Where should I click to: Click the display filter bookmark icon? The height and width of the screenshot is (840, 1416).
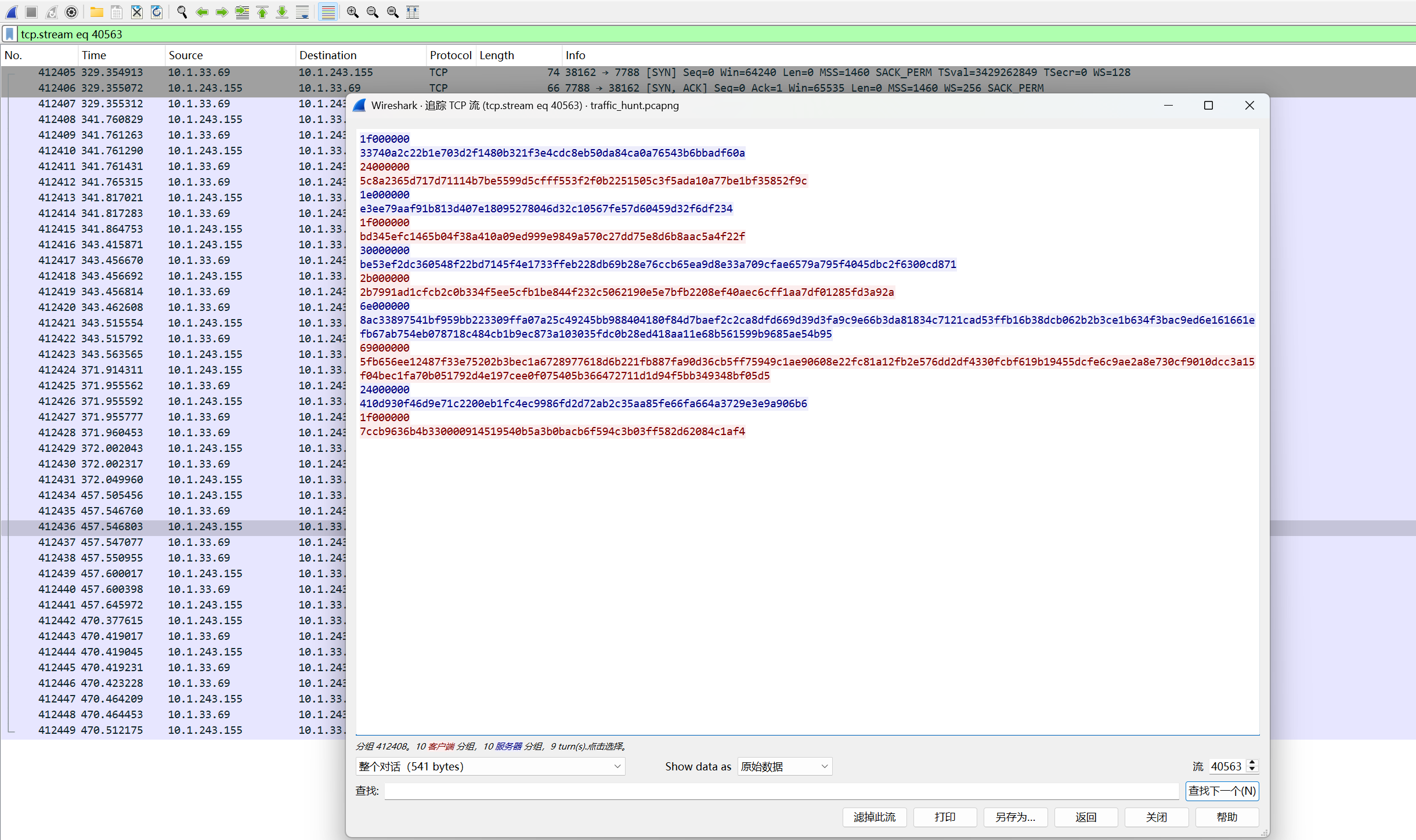pos(10,34)
